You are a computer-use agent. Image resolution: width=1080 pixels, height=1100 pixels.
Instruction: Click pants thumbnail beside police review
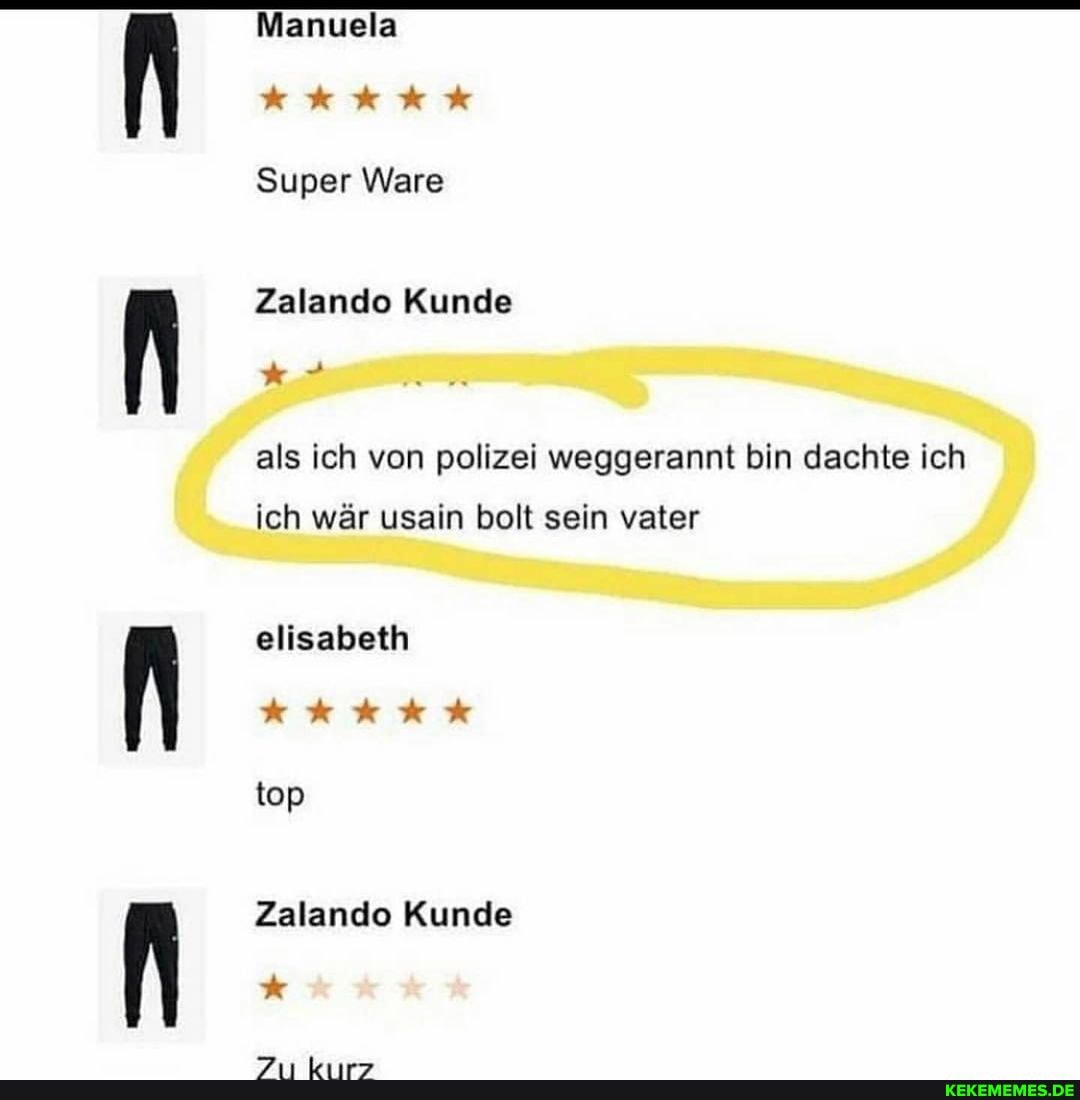pos(151,352)
